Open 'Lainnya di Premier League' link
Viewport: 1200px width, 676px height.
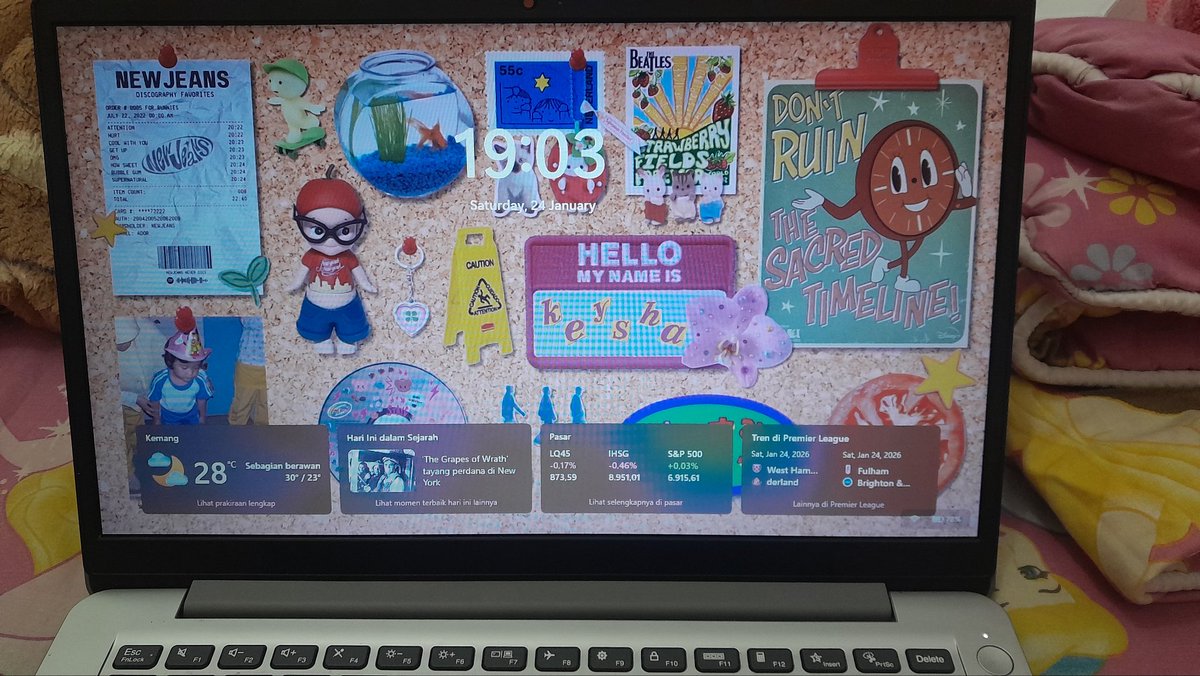[x=839, y=505]
